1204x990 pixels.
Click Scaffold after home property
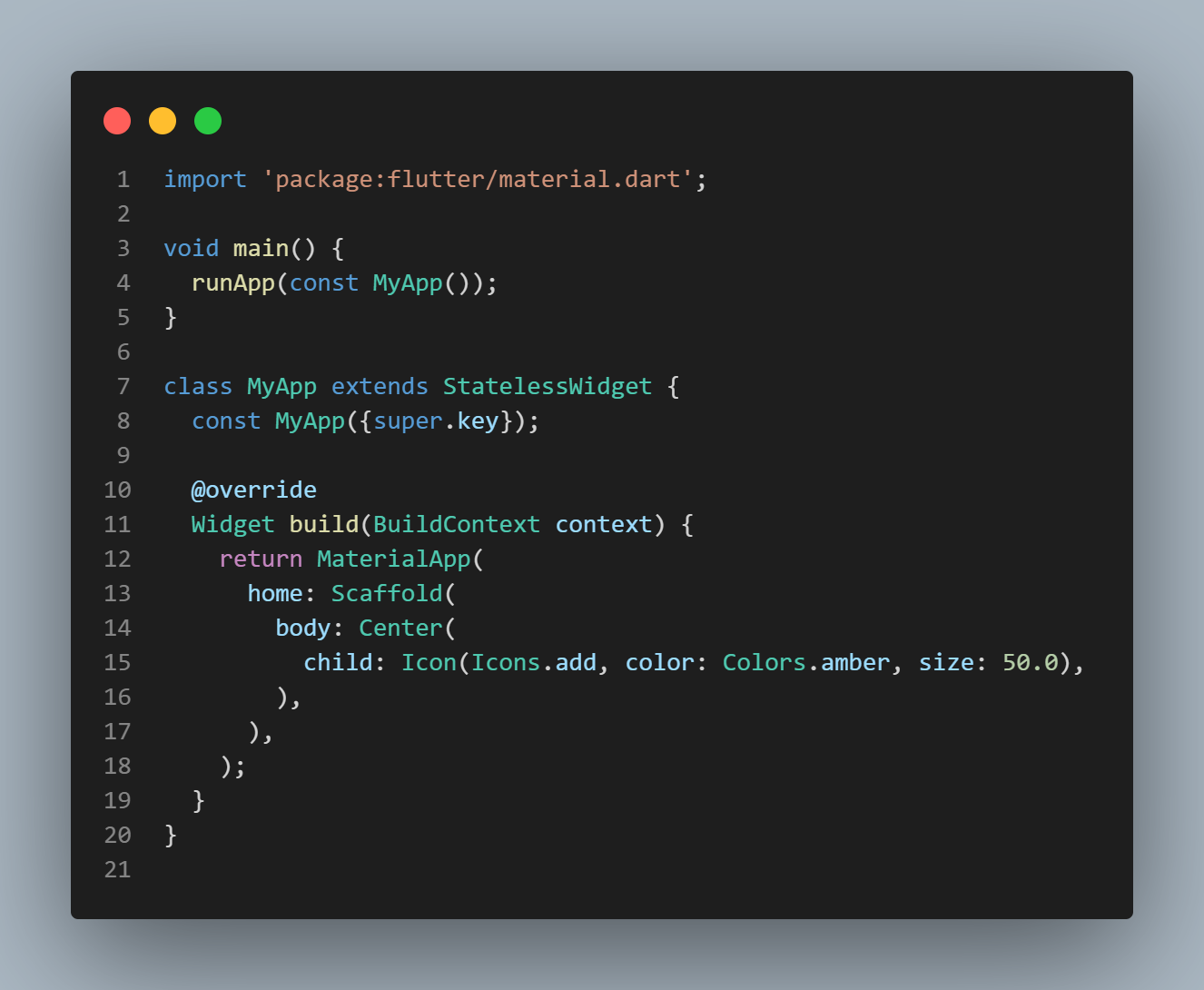click(x=387, y=593)
